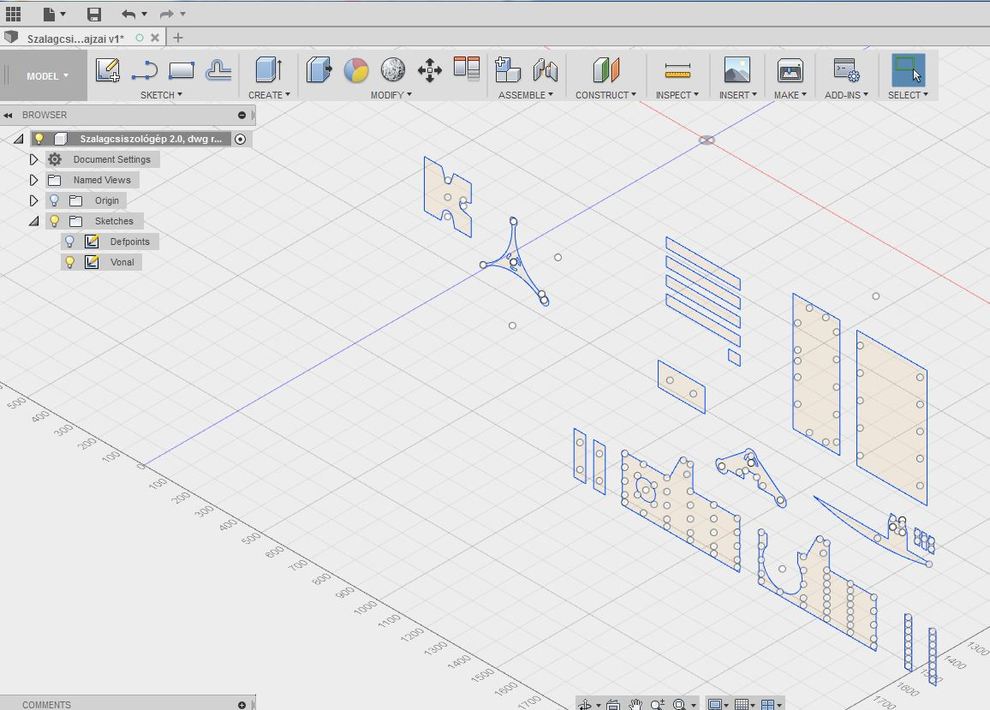The image size is (990, 710).
Task: Expand the Document Settings node
Action: (x=34, y=160)
